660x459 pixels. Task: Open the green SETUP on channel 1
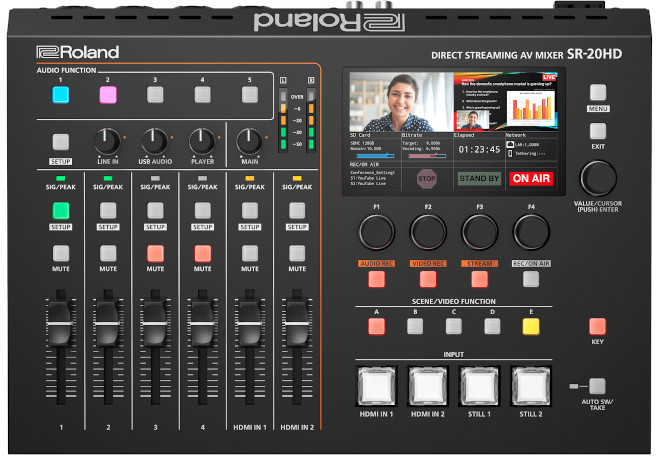click(x=61, y=210)
